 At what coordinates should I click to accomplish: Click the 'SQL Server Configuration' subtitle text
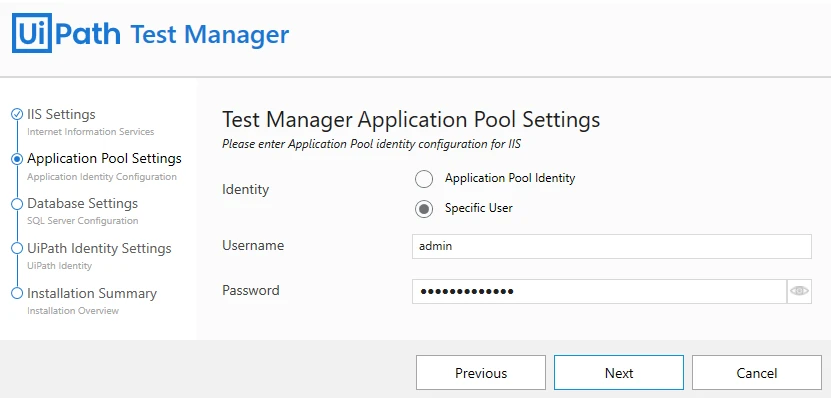point(83,221)
